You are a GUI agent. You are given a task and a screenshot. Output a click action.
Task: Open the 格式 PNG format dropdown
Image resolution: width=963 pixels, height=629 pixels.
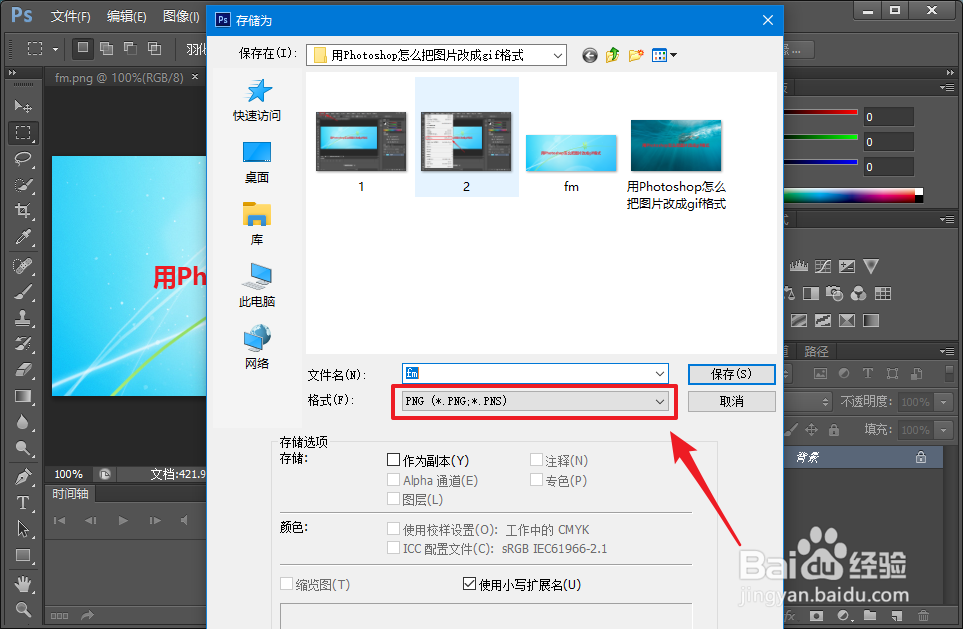click(x=534, y=401)
